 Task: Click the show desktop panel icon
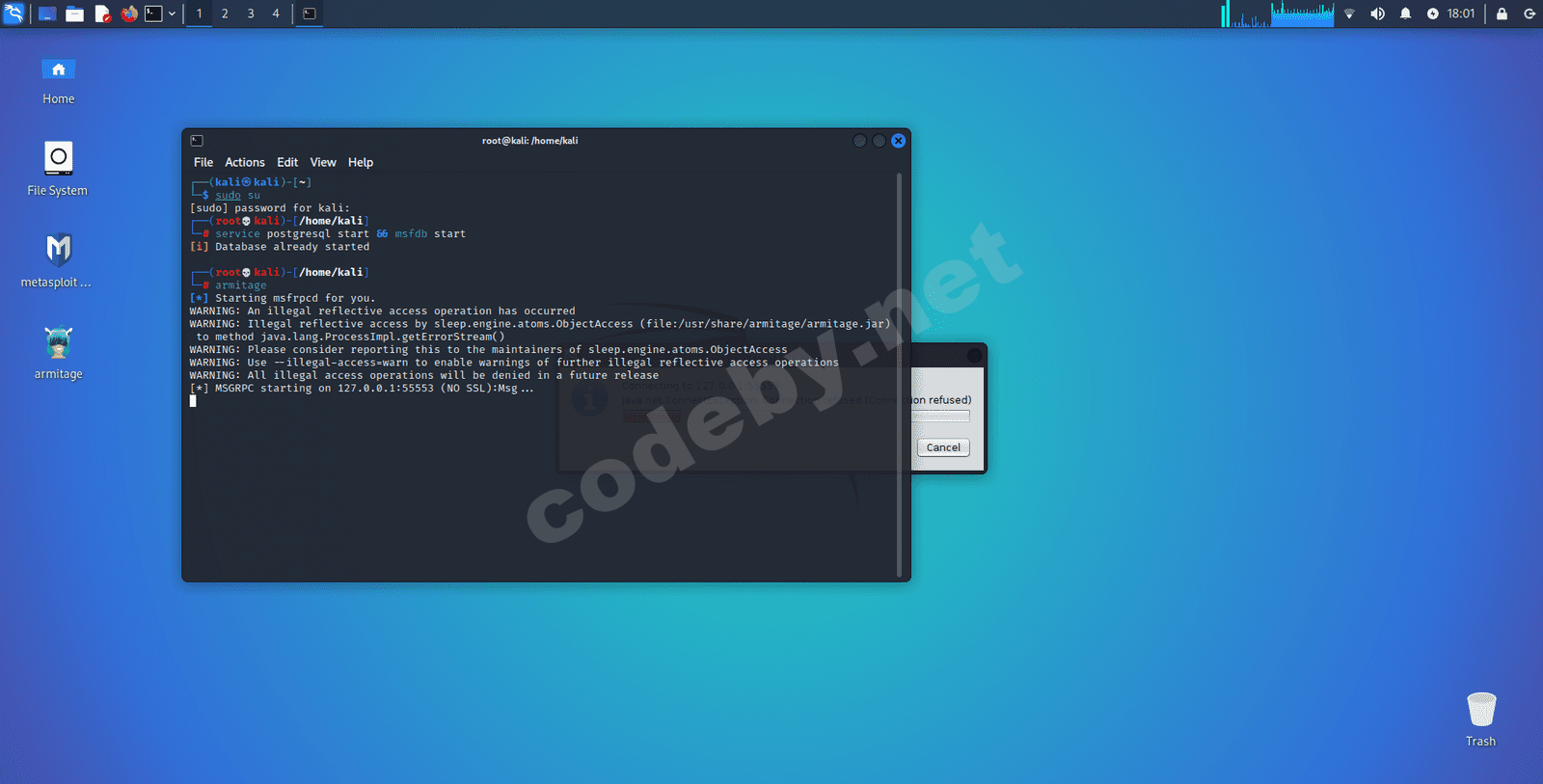tap(47, 14)
